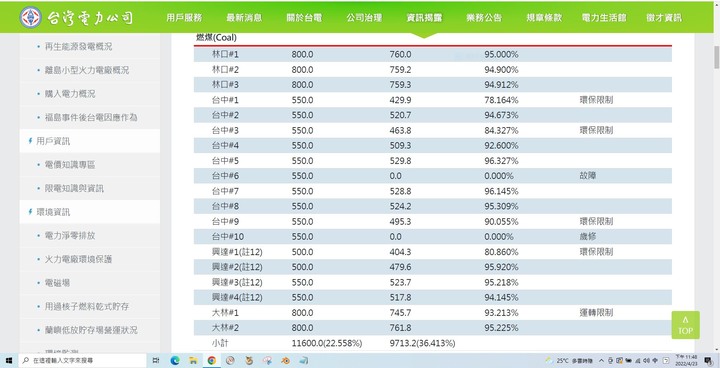Click the clock showing 11:48
The height and width of the screenshot is (368, 720).
685,361
